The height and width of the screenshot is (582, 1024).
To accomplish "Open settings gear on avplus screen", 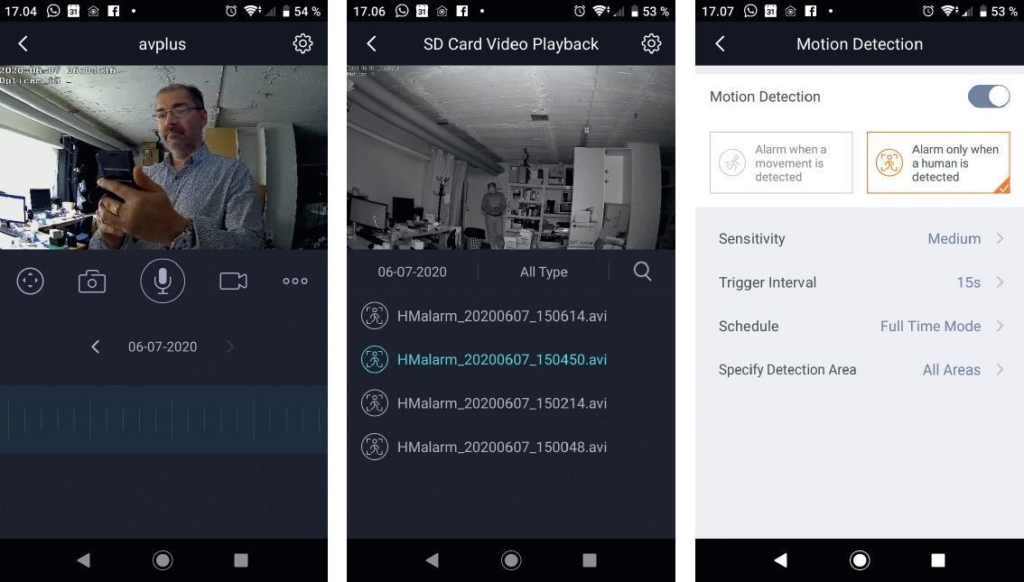I will 302,44.
